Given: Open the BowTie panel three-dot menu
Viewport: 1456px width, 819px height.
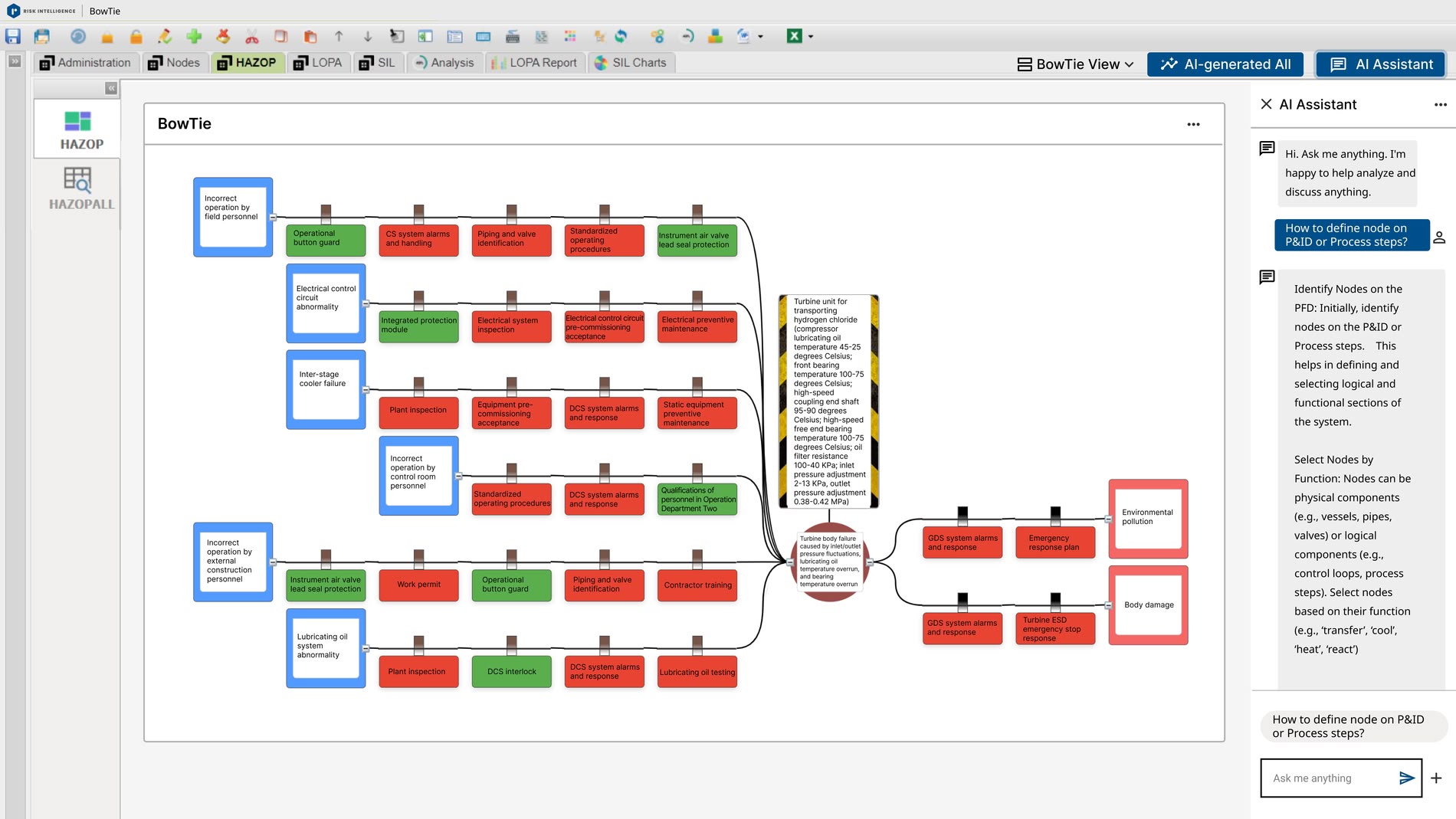Looking at the screenshot, I should (1193, 124).
